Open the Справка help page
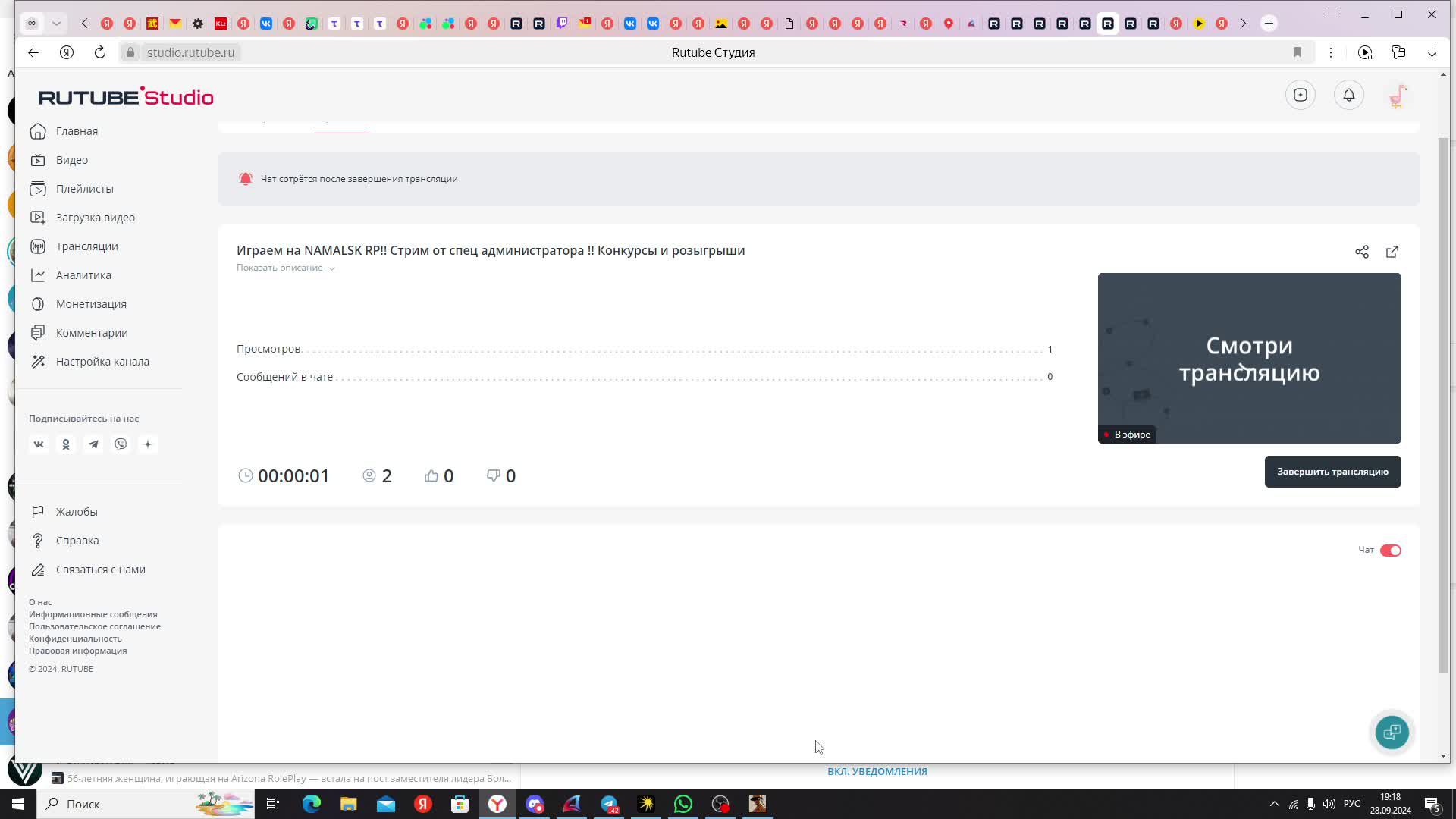The width and height of the screenshot is (1456, 819). pos(64,541)
